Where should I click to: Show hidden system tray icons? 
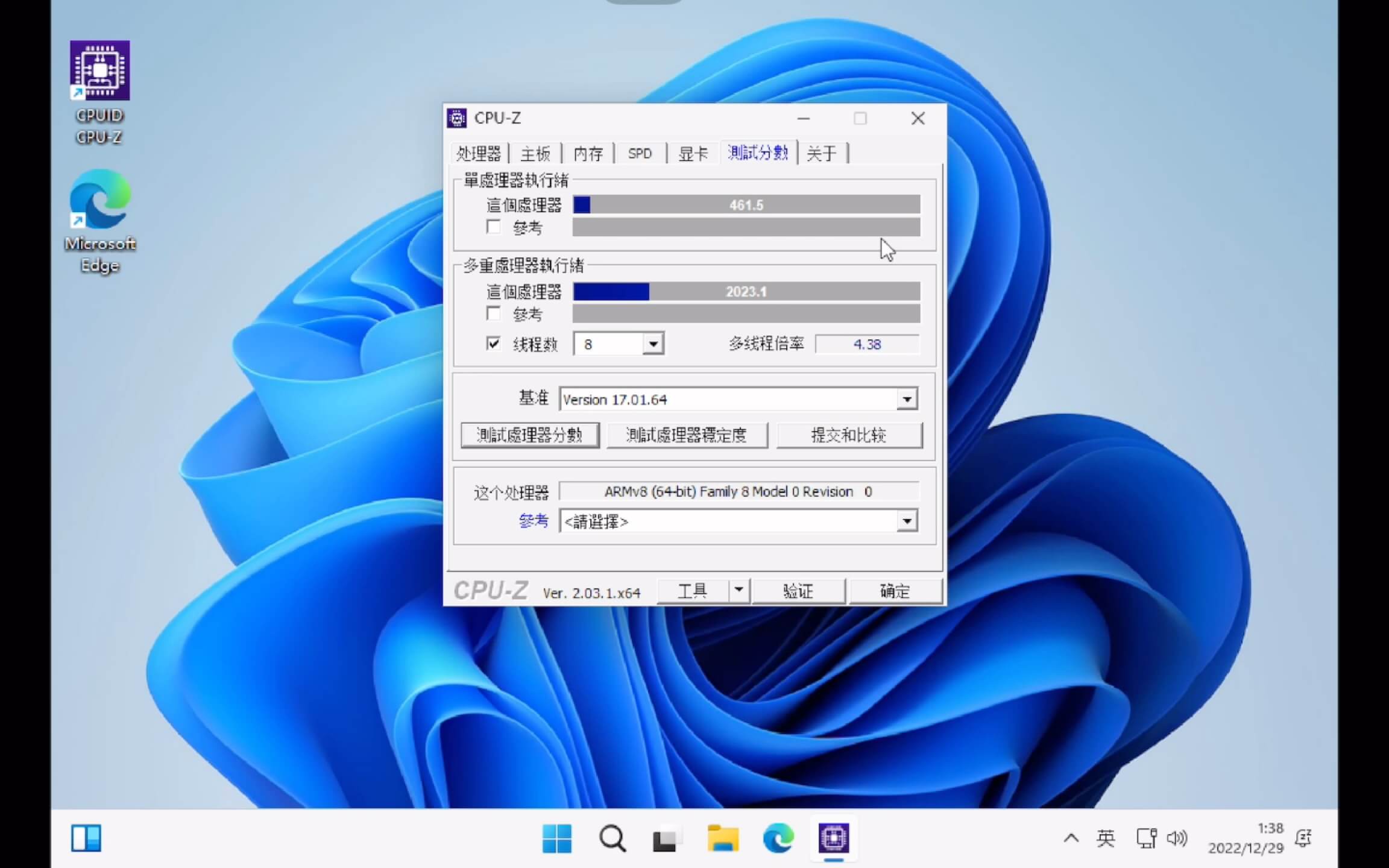(1071, 838)
